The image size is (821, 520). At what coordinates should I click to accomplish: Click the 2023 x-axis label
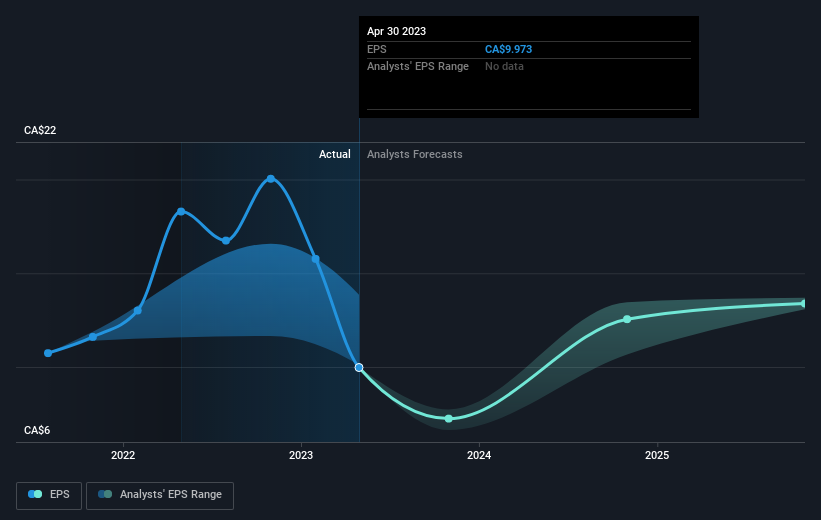point(301,455)
